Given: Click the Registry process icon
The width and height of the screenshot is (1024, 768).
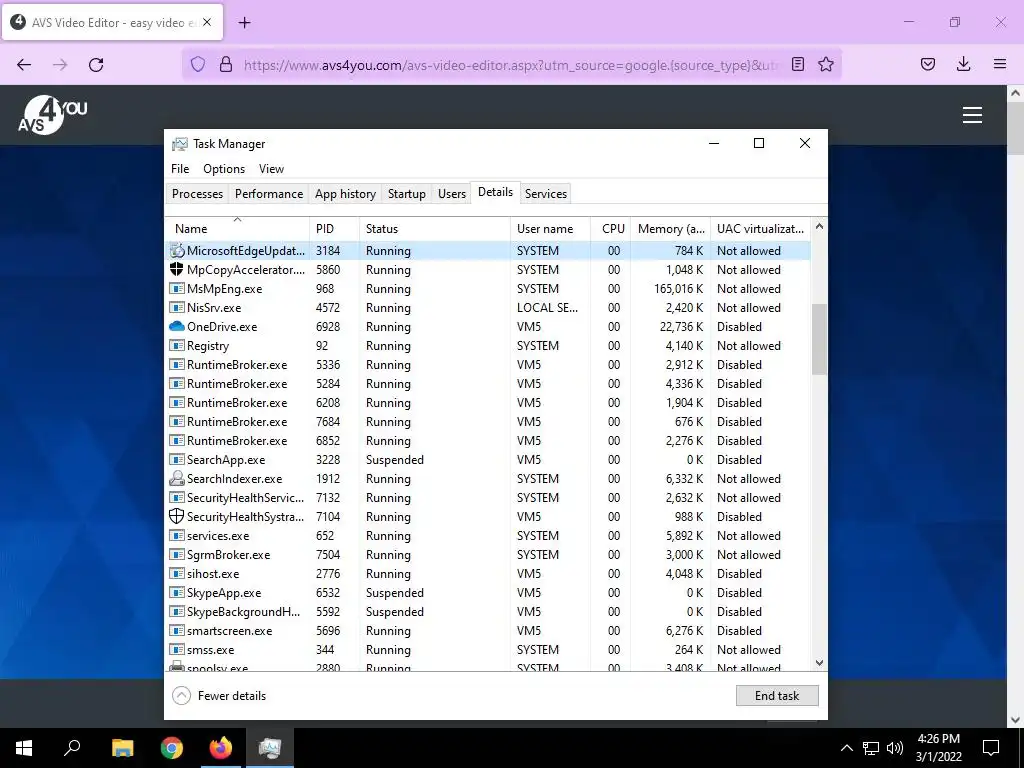Looking at the screenshot, I should click(x=176, y=345).
